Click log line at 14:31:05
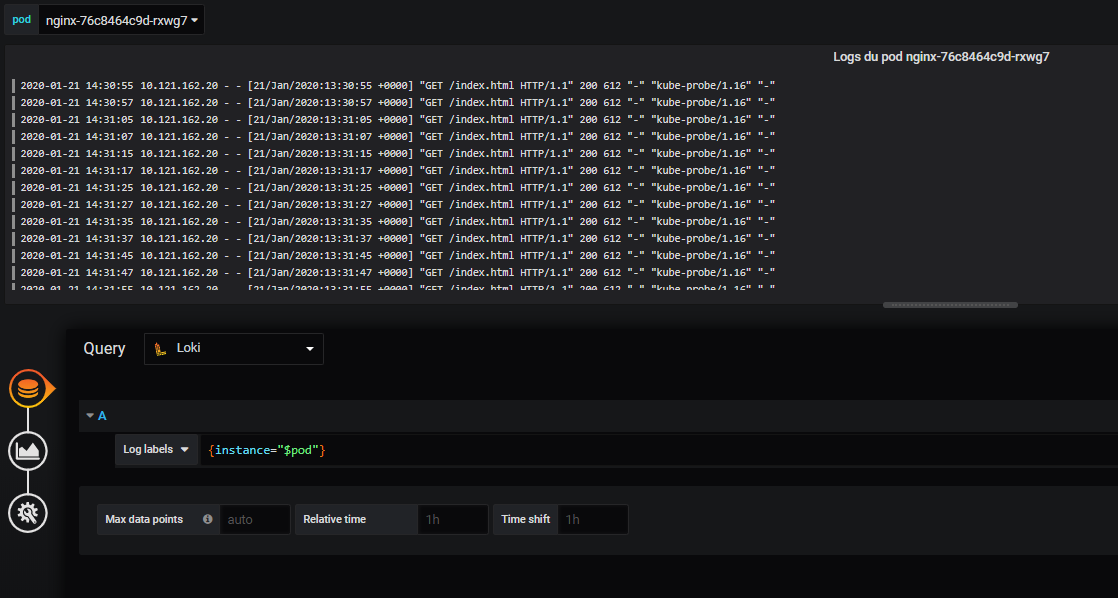The height and width of the screenshot is (598, 1118). pos(397,120)
